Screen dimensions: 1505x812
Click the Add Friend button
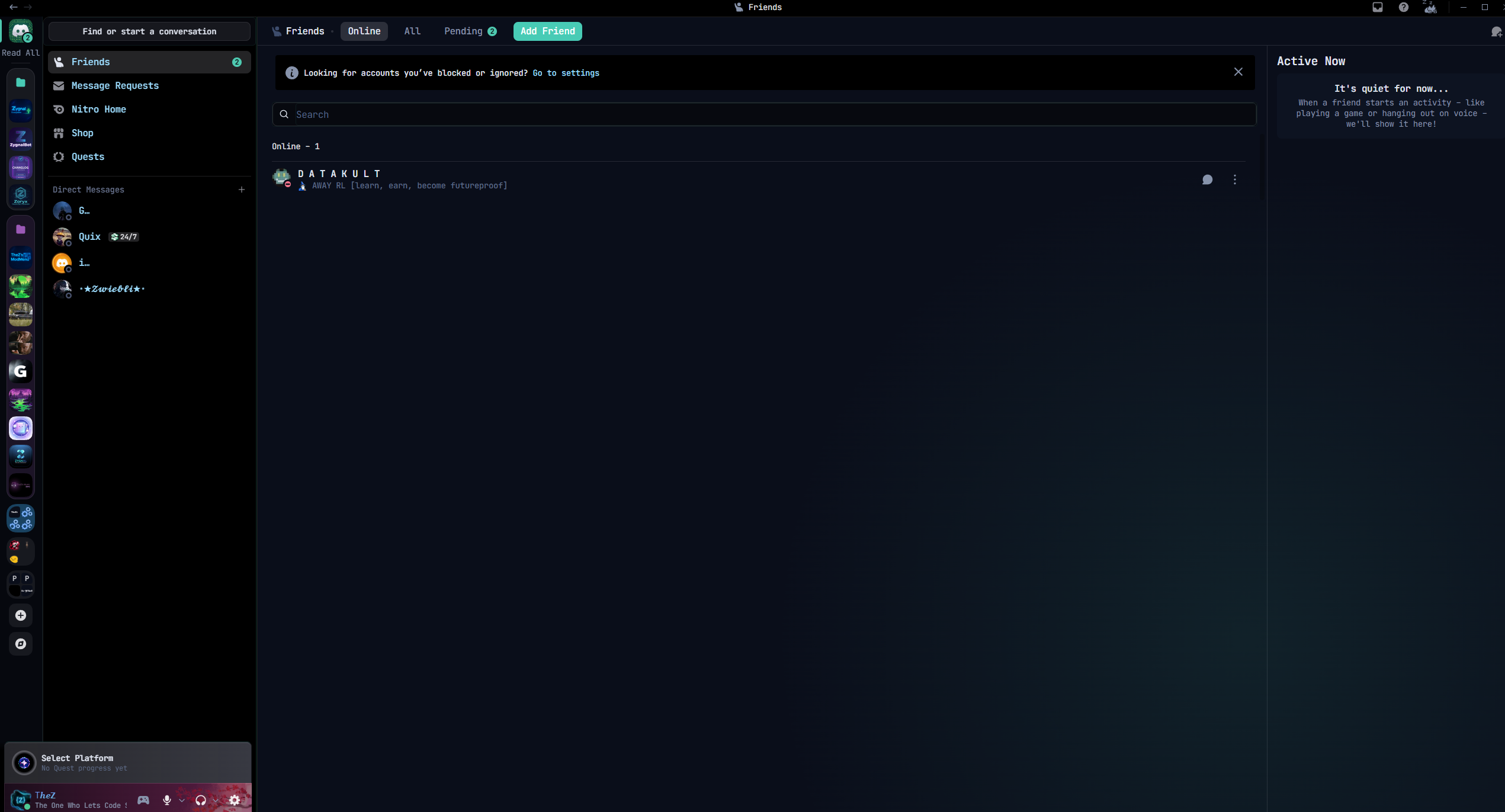coord(547,31)
